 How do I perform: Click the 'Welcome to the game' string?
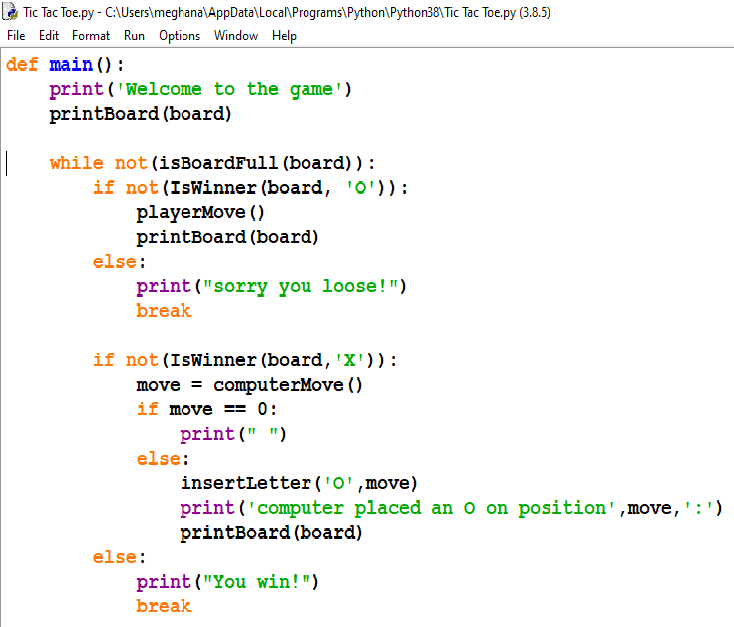point(229,89)
